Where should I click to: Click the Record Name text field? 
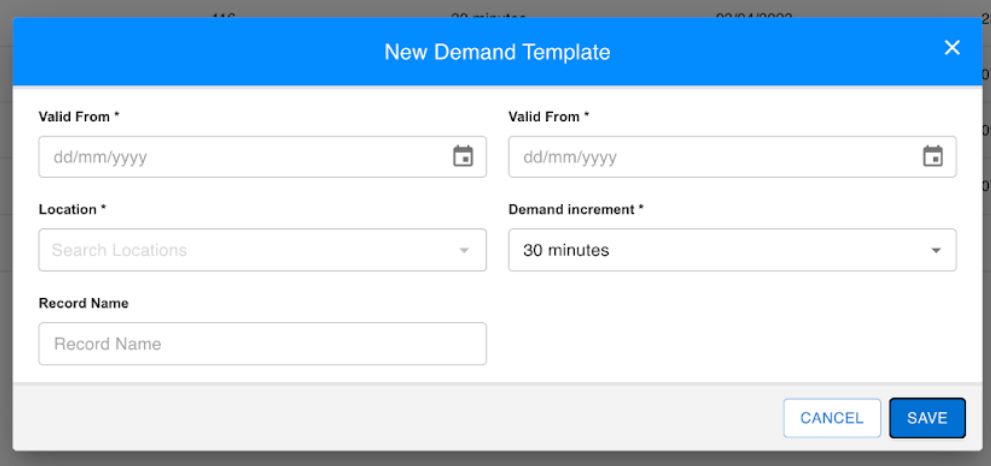pyautogui.click(x=262, y=344)
